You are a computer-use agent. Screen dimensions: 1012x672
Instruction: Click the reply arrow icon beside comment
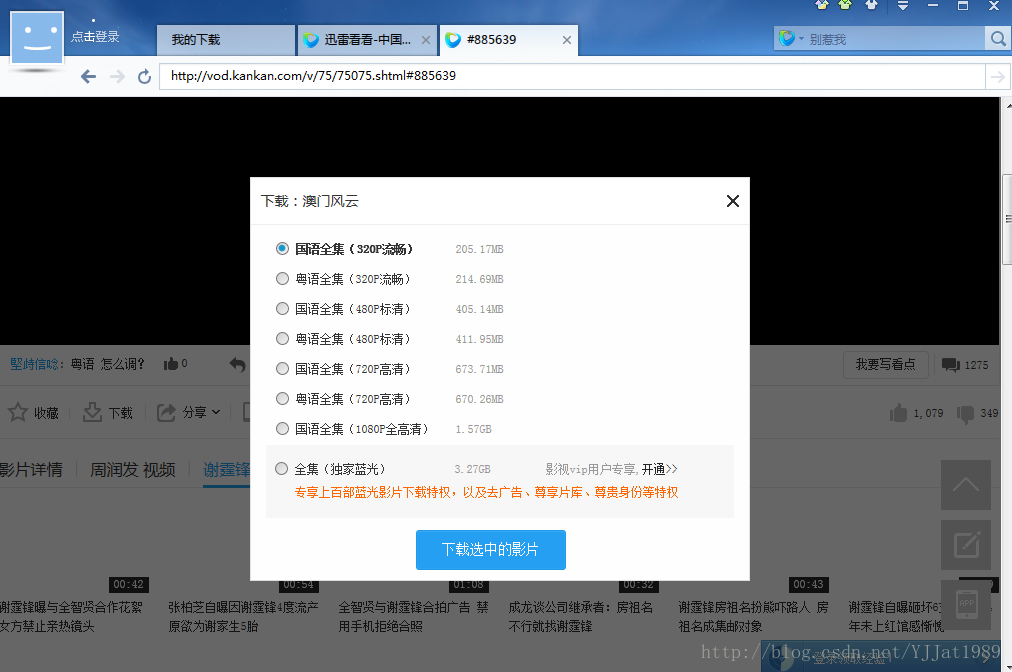point(238,365)
